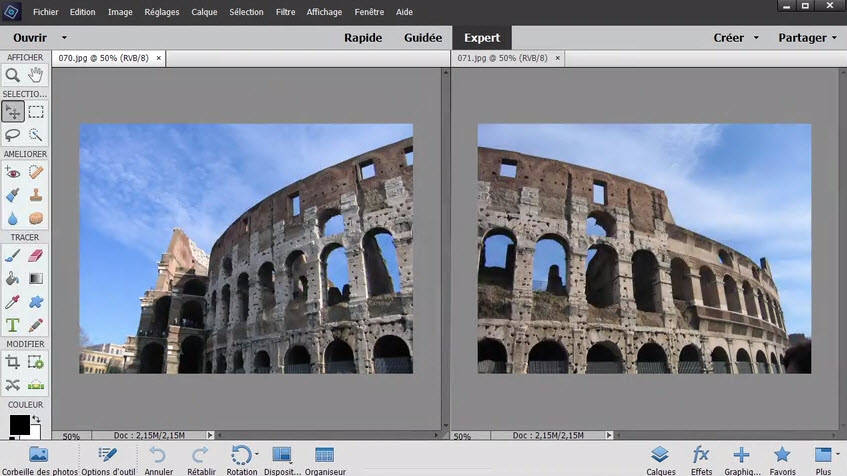Viewport: 847px width, 476px height.
Task: Open the Edition menu
Action: [82, 12]
